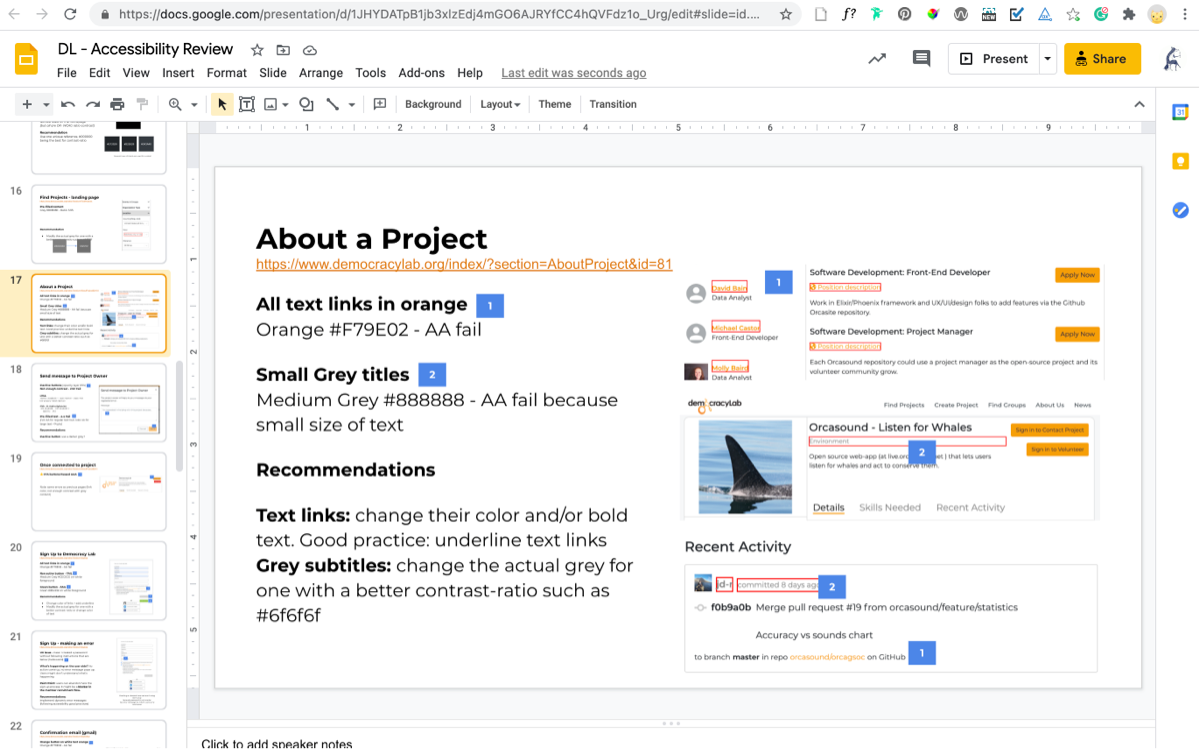Open the Help menu
The image size is (1200, 749).
(x=470, y=73)
